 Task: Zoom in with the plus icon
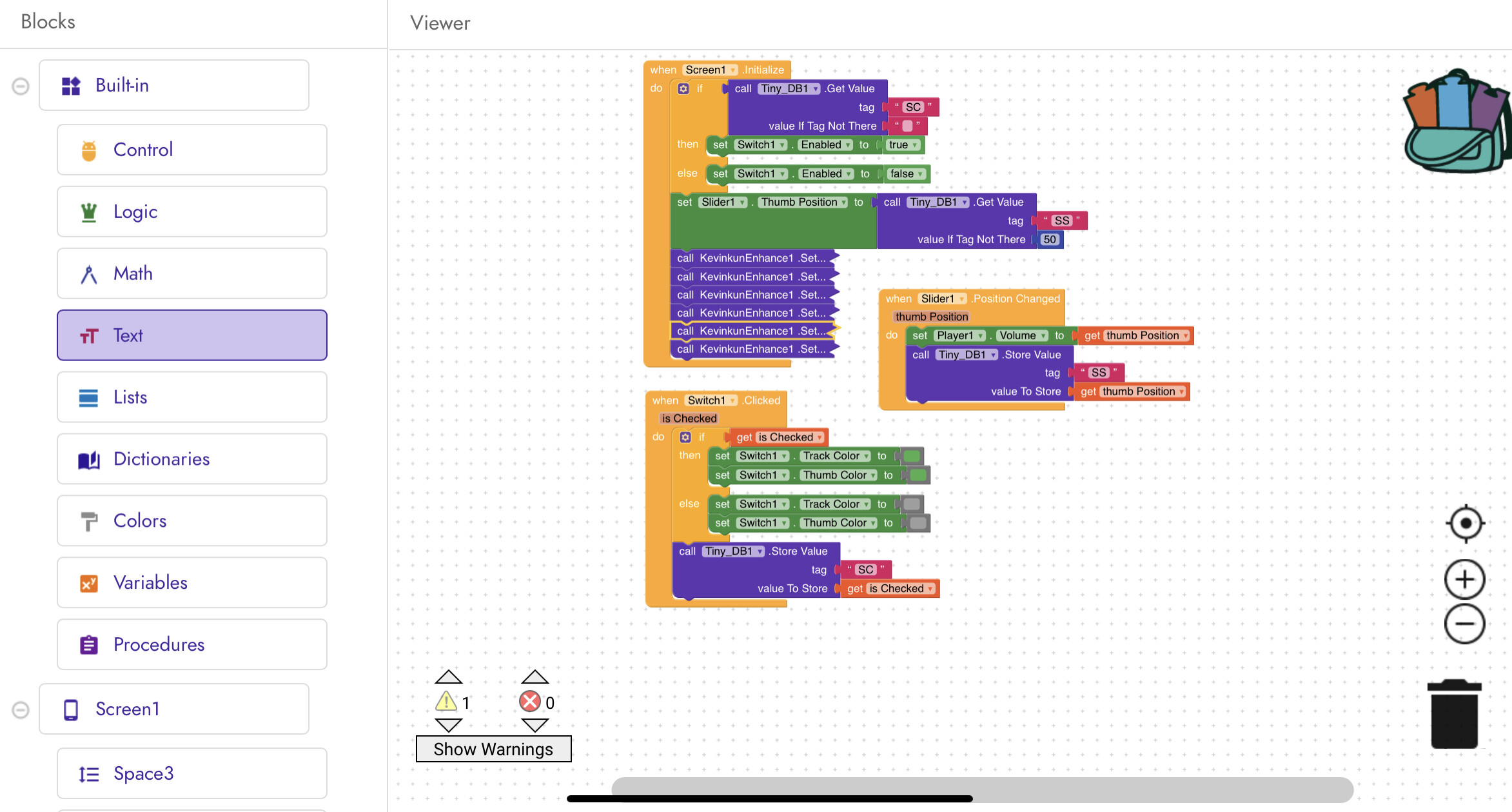tap(1464, 579)
